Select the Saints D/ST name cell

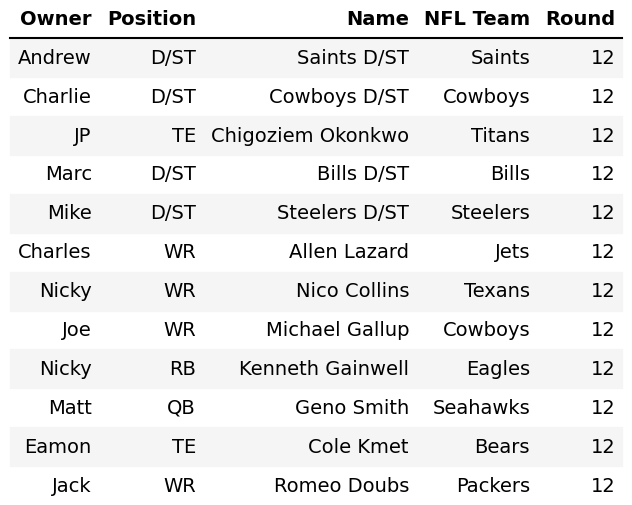coord(352,58)
